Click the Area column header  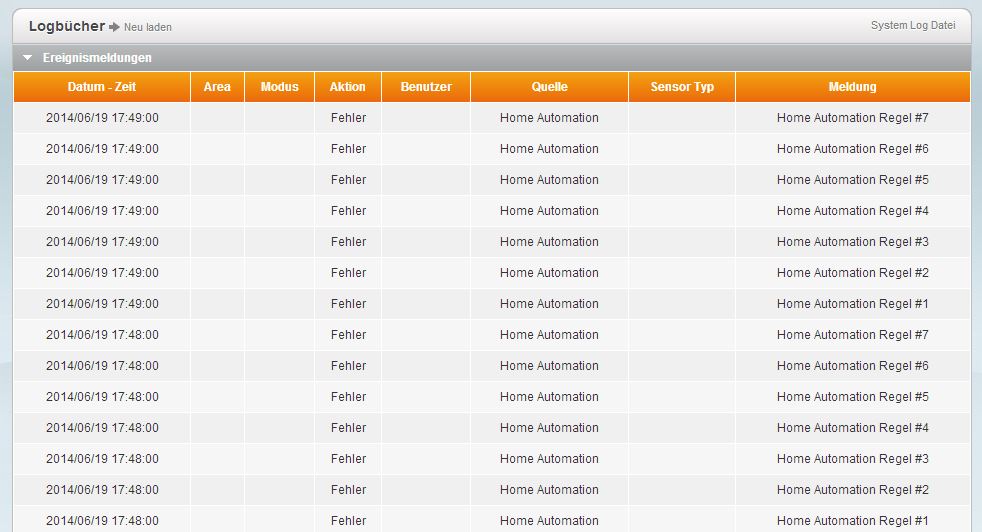point(217,87)
